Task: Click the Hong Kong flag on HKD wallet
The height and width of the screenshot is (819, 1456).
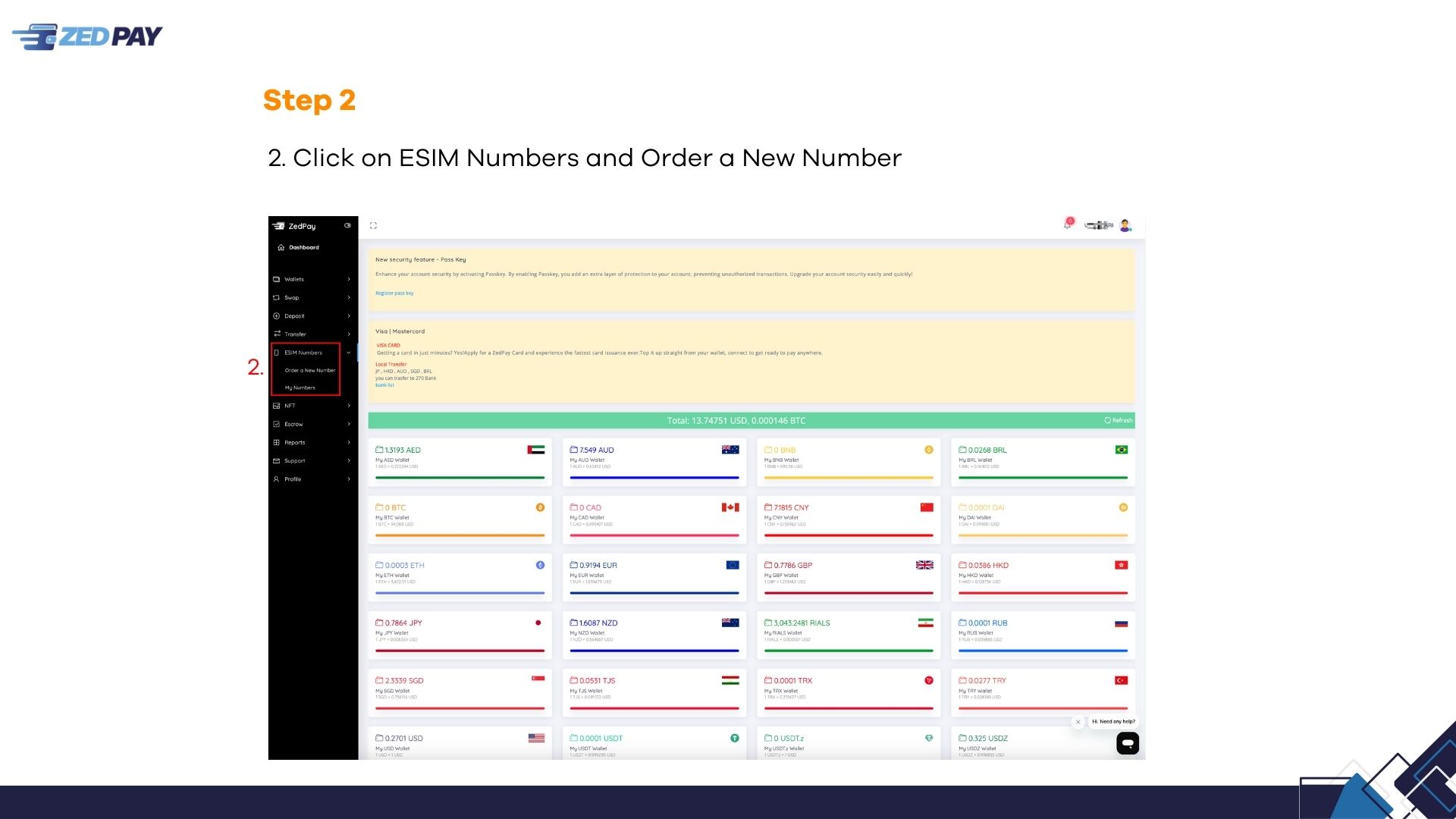Action: [x=1122, y=565]
